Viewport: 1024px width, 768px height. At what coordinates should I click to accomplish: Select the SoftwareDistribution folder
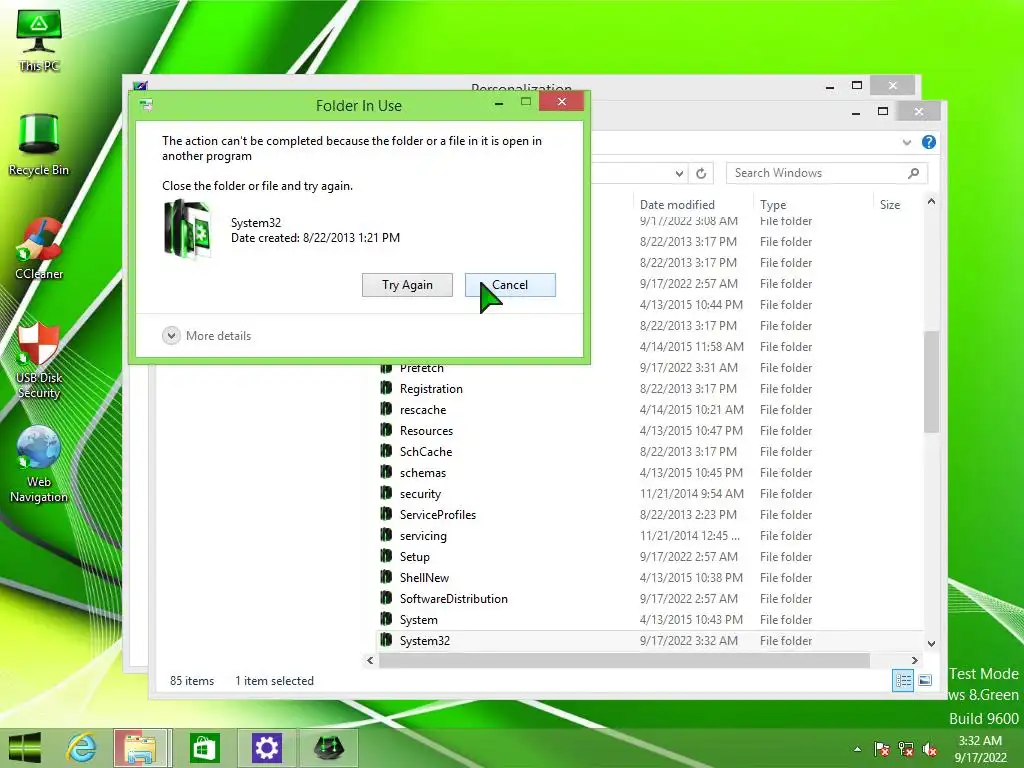453,598
